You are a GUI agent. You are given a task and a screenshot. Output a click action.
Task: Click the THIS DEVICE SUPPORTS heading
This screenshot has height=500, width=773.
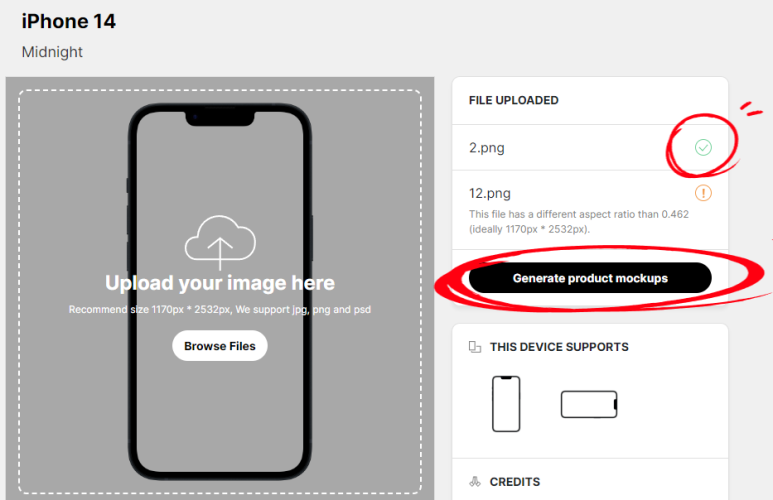(559, 347)
